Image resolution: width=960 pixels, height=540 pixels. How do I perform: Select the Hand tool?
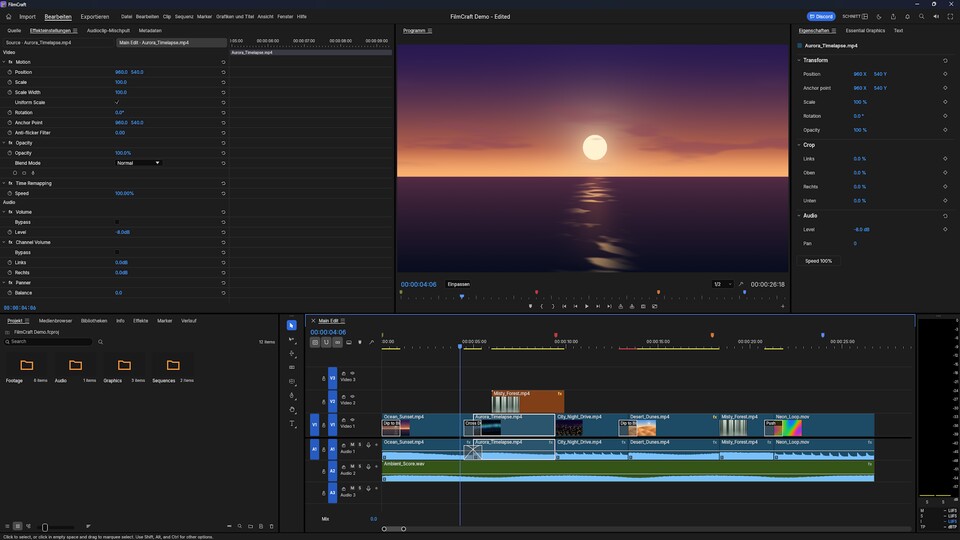click(x=291, y=410)
